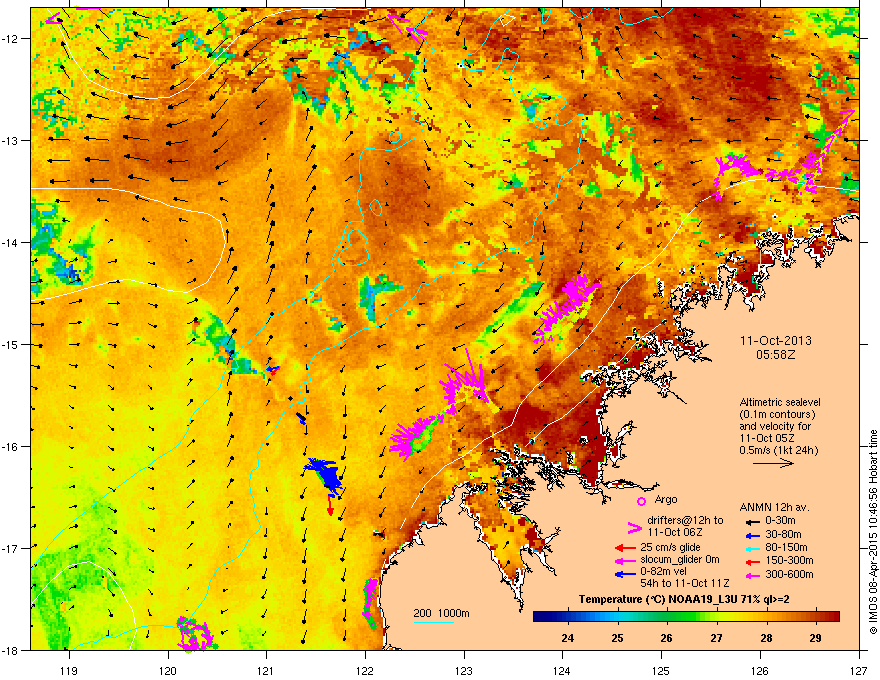Click the 'ANMN 12h av.' legend heading
This screenshot has height=680, width=880.
tap(774, 507)
